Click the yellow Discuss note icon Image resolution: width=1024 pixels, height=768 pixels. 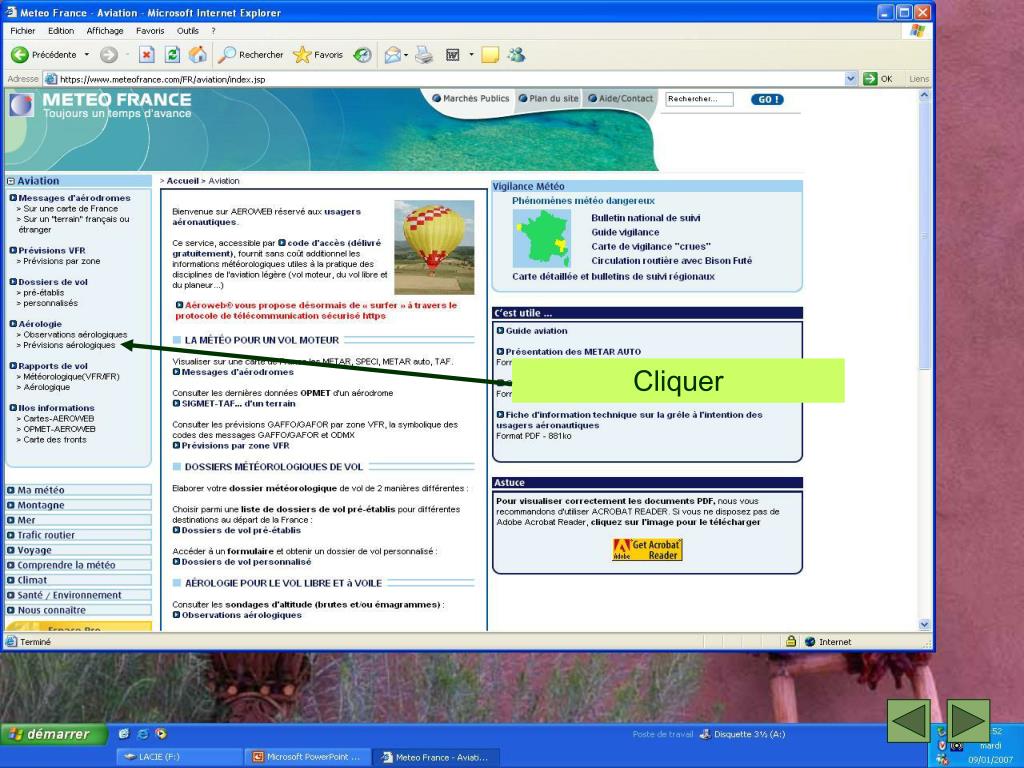coord(490,55)
